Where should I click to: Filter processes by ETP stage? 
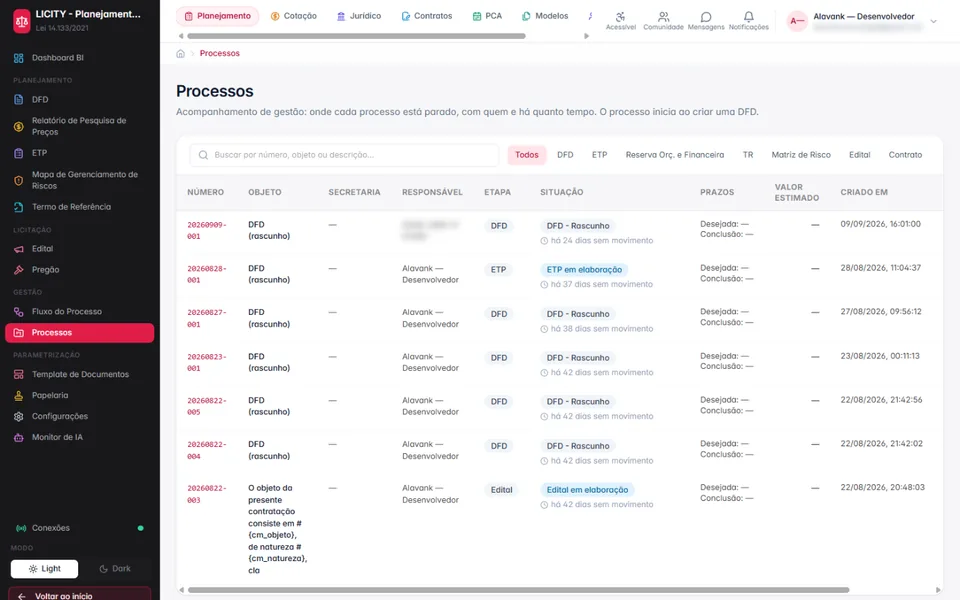pyautogui.click(x=599, y=155)
